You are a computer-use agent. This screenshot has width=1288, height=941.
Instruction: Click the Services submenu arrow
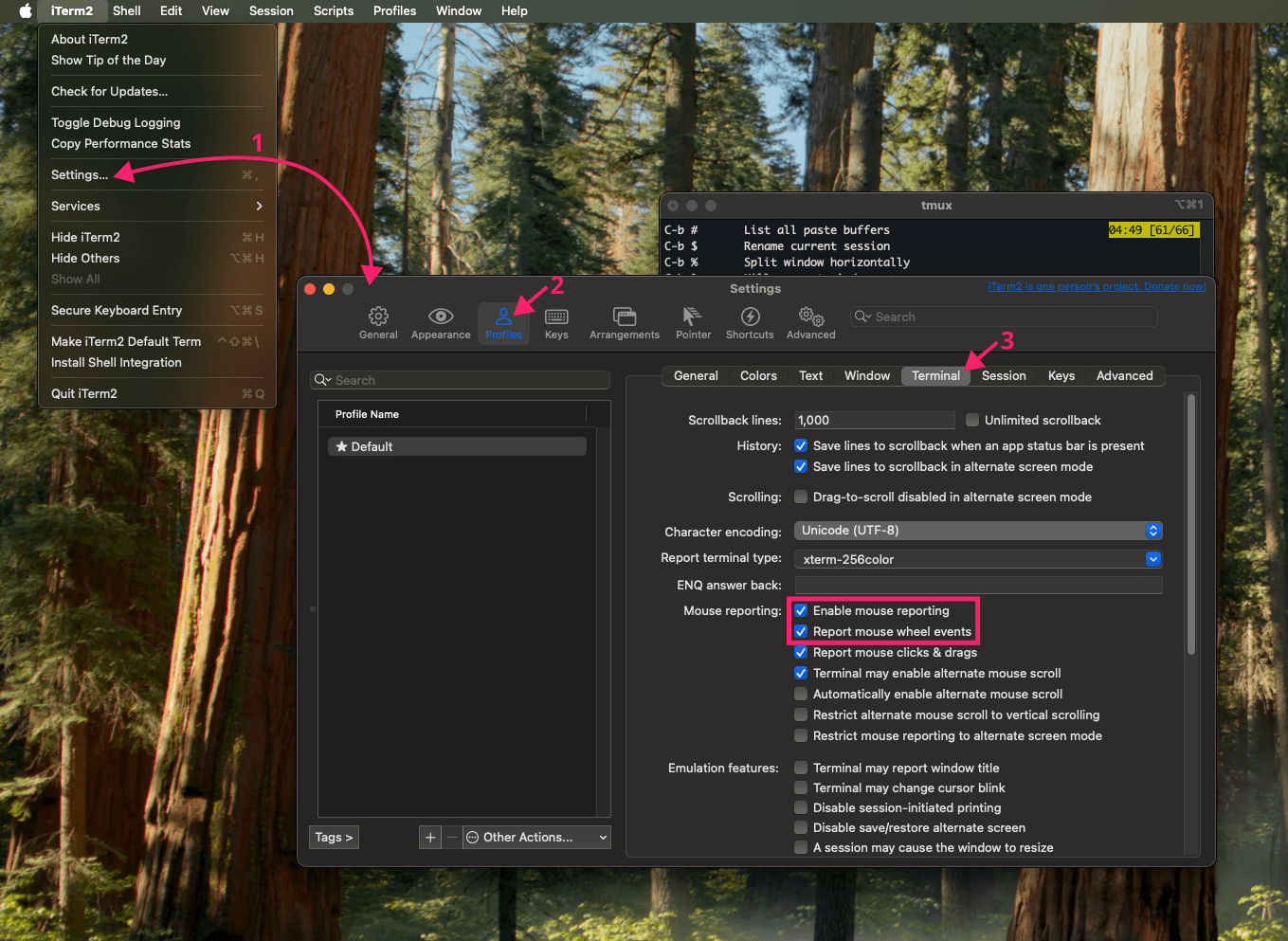tap(259, 206)
